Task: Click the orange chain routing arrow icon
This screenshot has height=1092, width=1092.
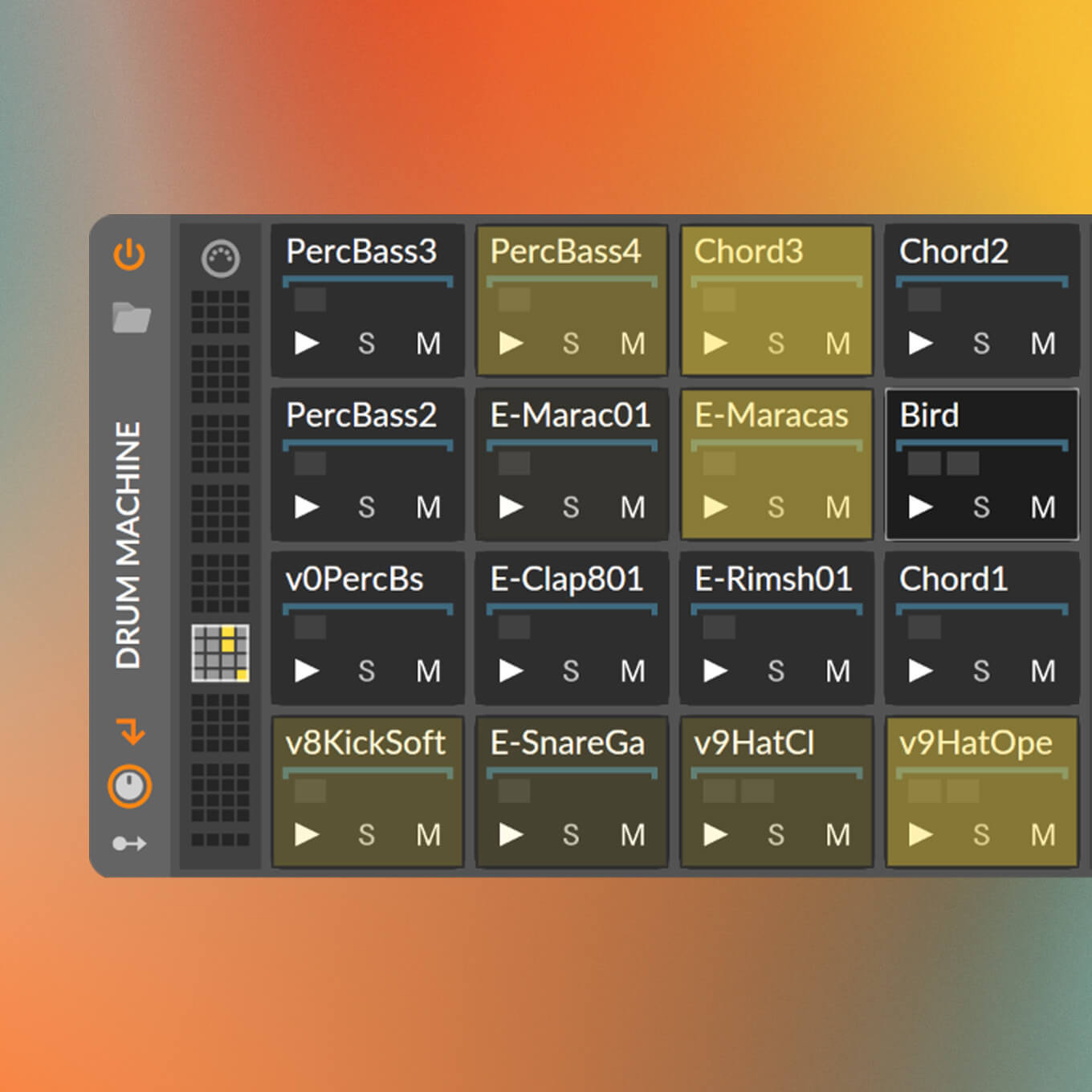Action: [x=130, y=731]
